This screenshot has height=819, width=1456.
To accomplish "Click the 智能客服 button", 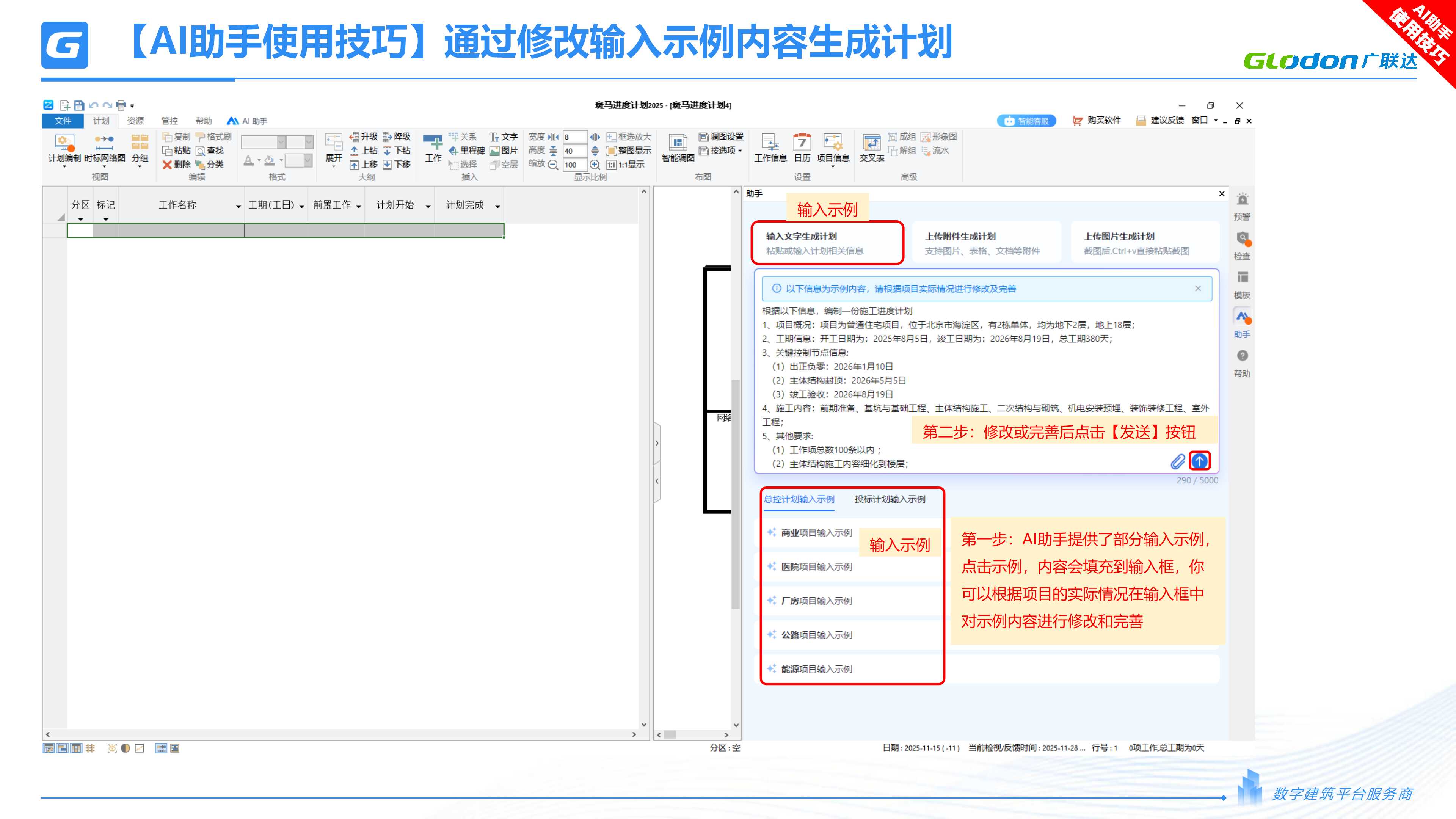I will coord(1026,121).
